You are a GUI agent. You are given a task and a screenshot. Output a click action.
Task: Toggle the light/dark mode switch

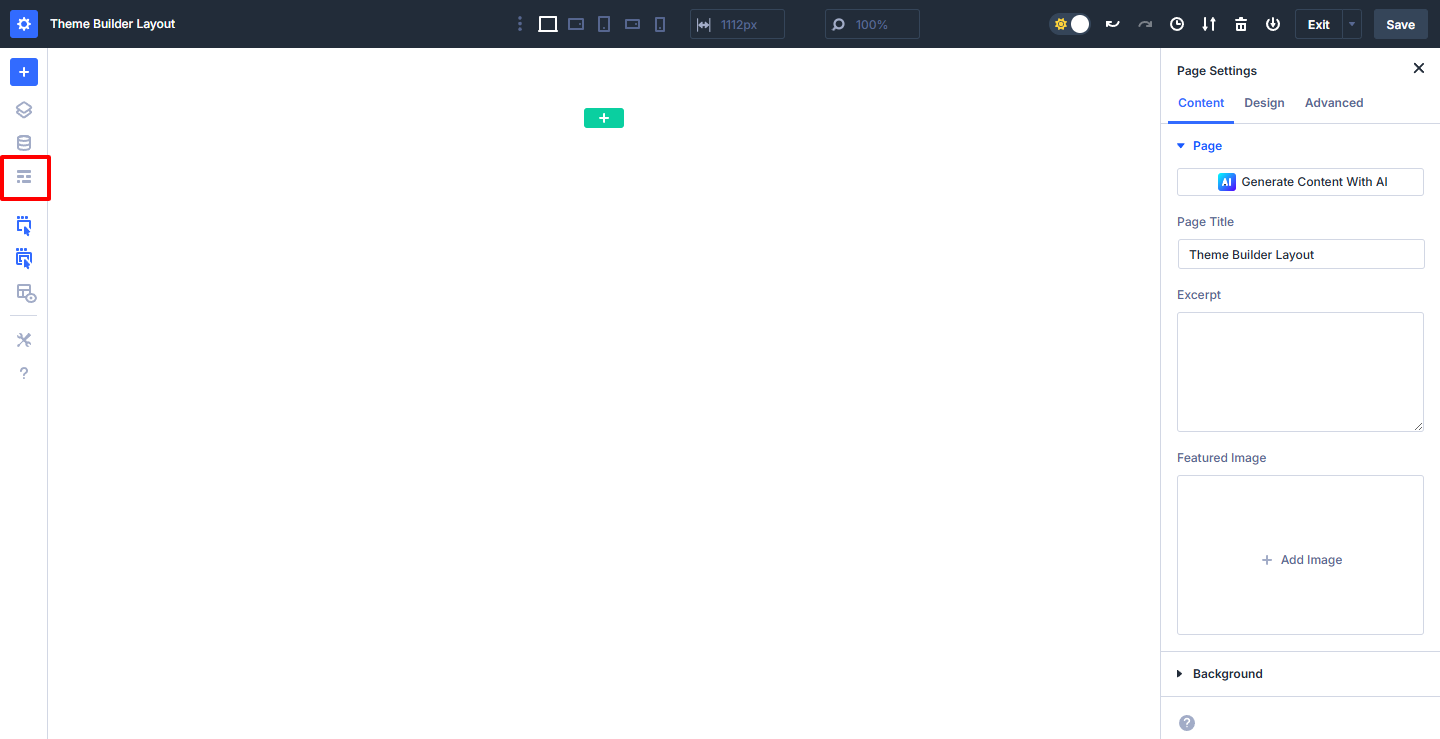[x=1070, y=24]
